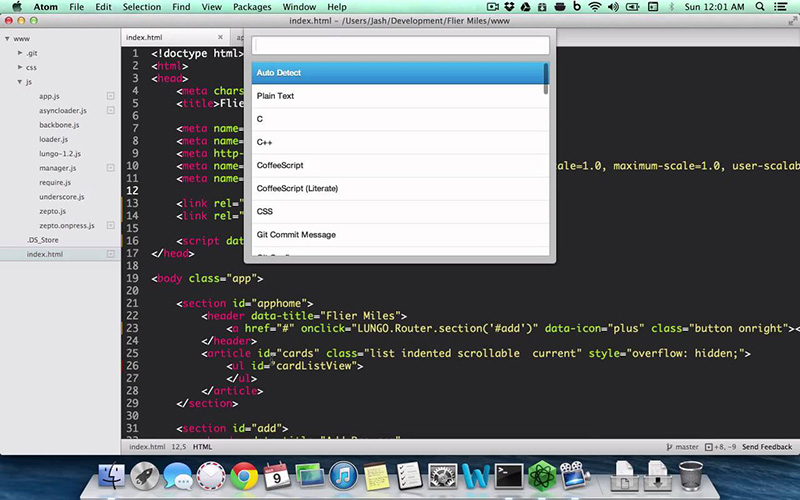Expand the css folder
This screenshot has width=800, height=500.
[19, 67]
